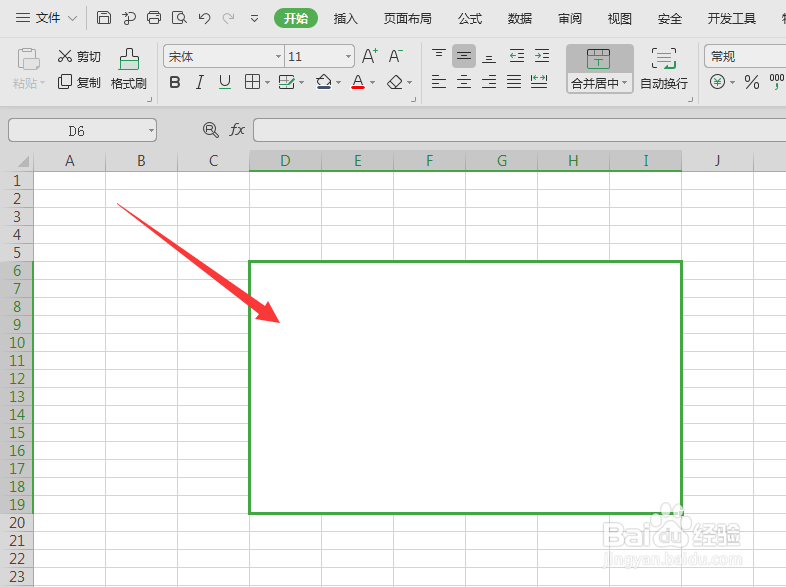Apply red font color A icon
786x587 pixels.
tap(358, 82)
